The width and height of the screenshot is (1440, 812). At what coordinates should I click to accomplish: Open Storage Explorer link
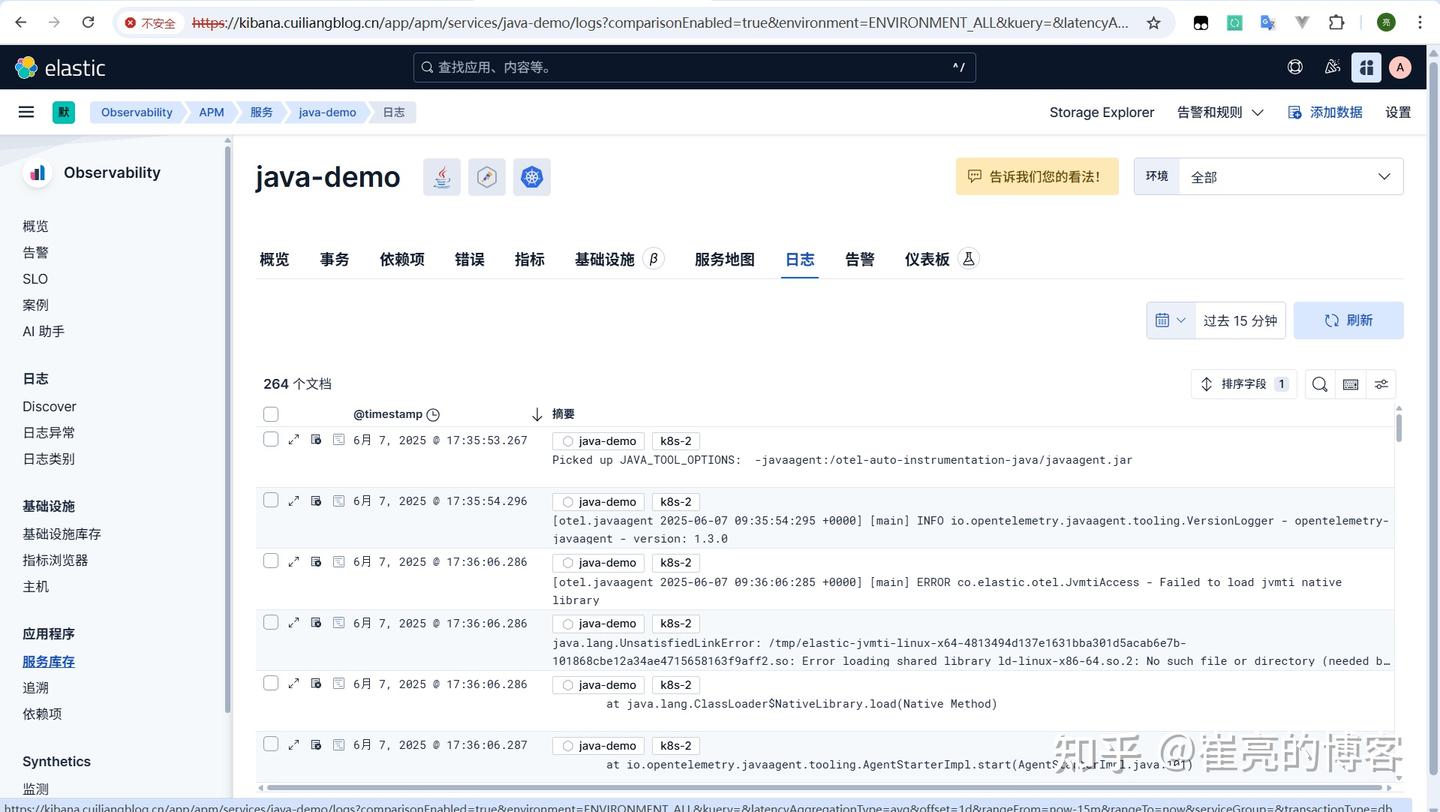click(1101, 112)
